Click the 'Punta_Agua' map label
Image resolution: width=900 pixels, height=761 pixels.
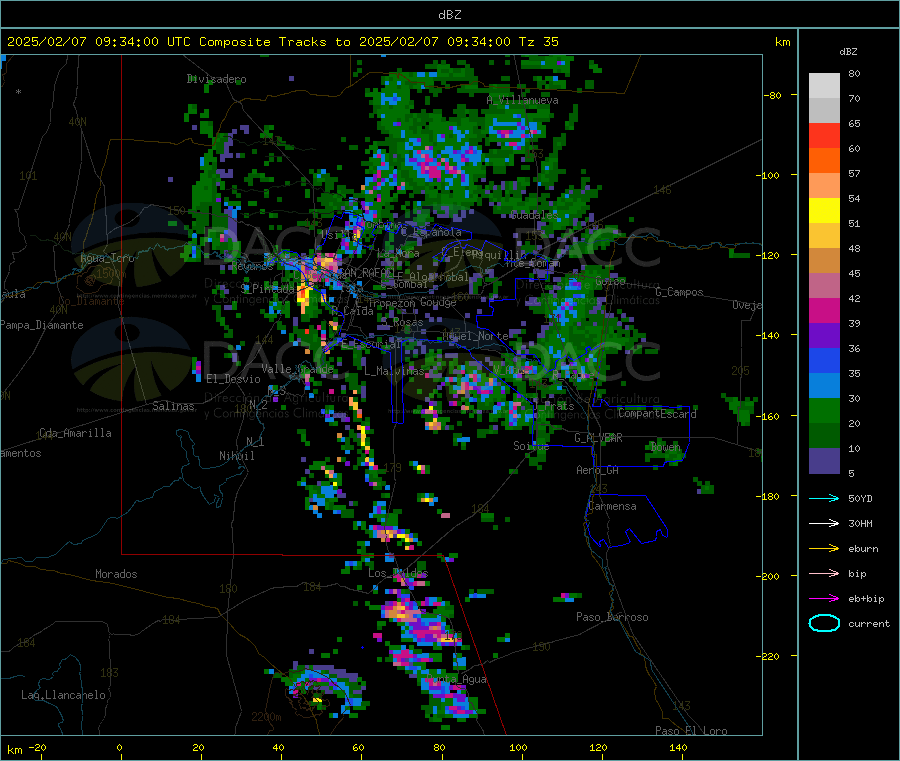click(456, 679)
